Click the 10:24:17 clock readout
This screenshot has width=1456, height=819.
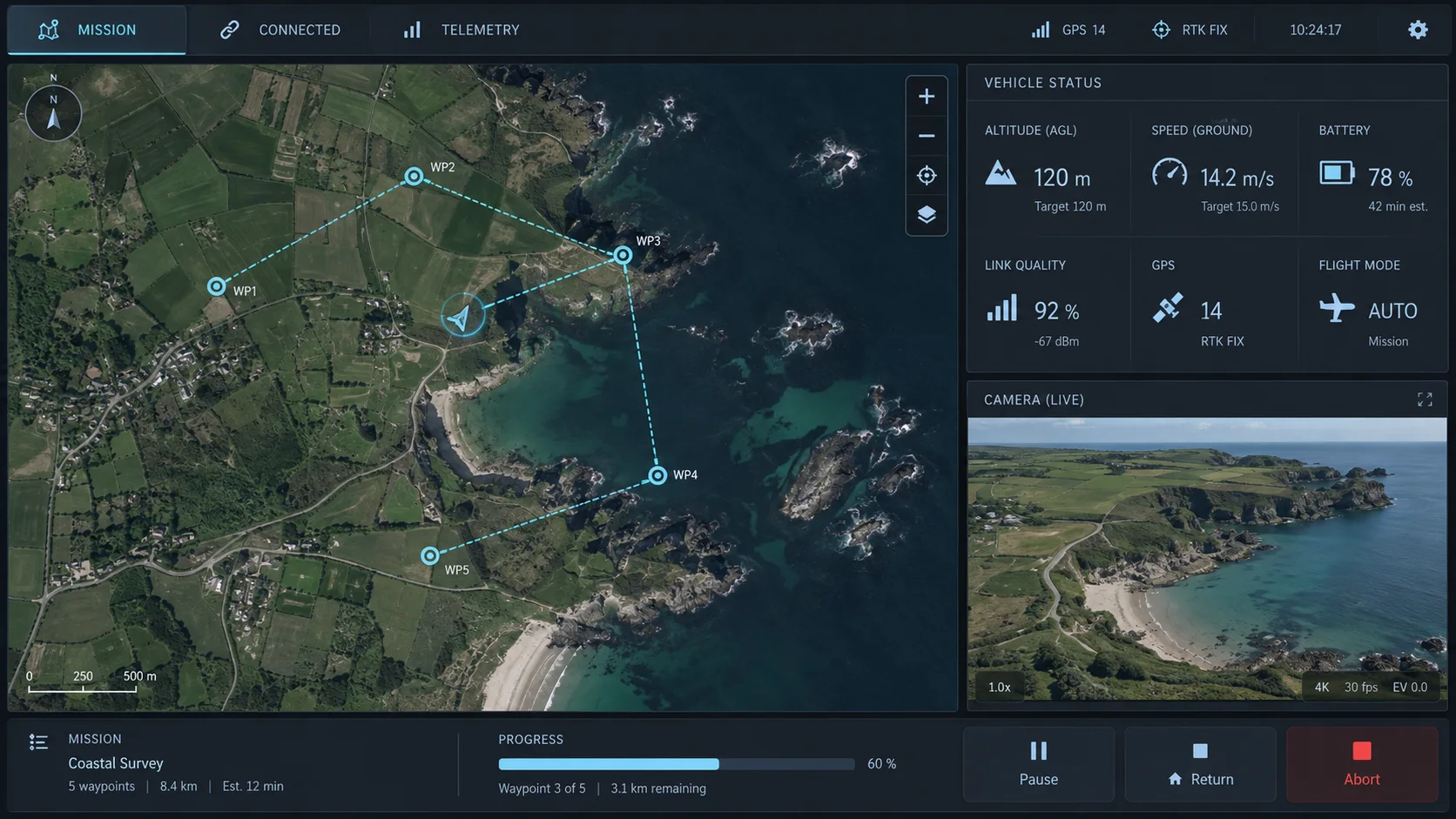[1316, 30]
